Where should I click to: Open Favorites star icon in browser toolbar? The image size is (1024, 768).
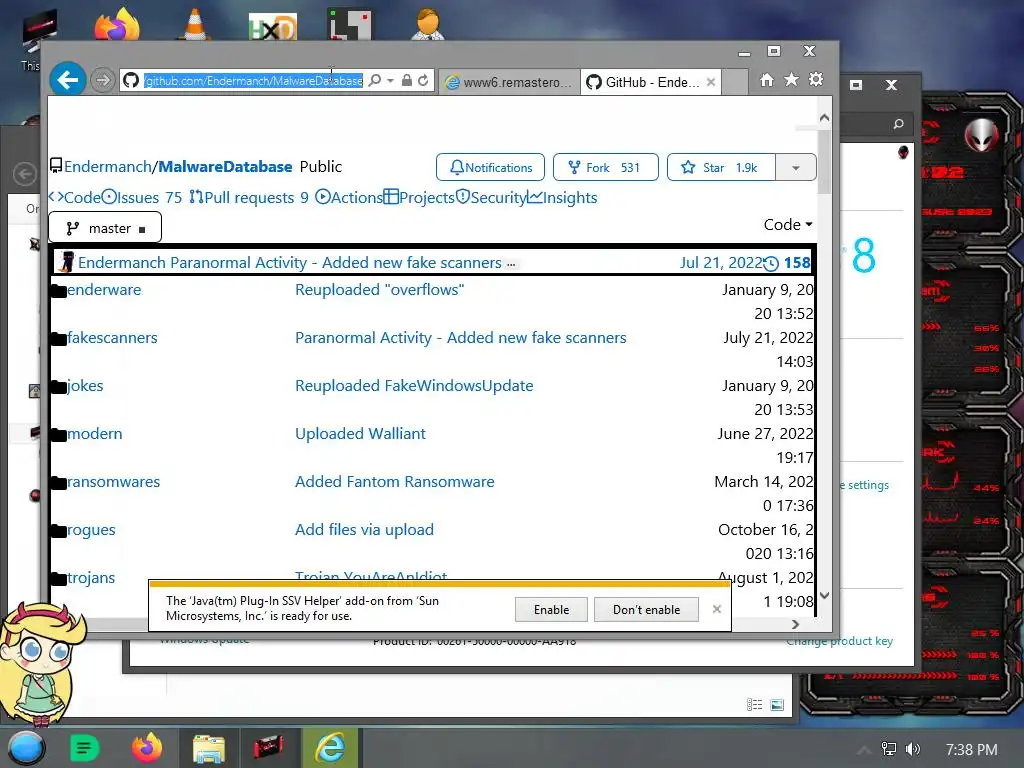[x=791, y=80]
